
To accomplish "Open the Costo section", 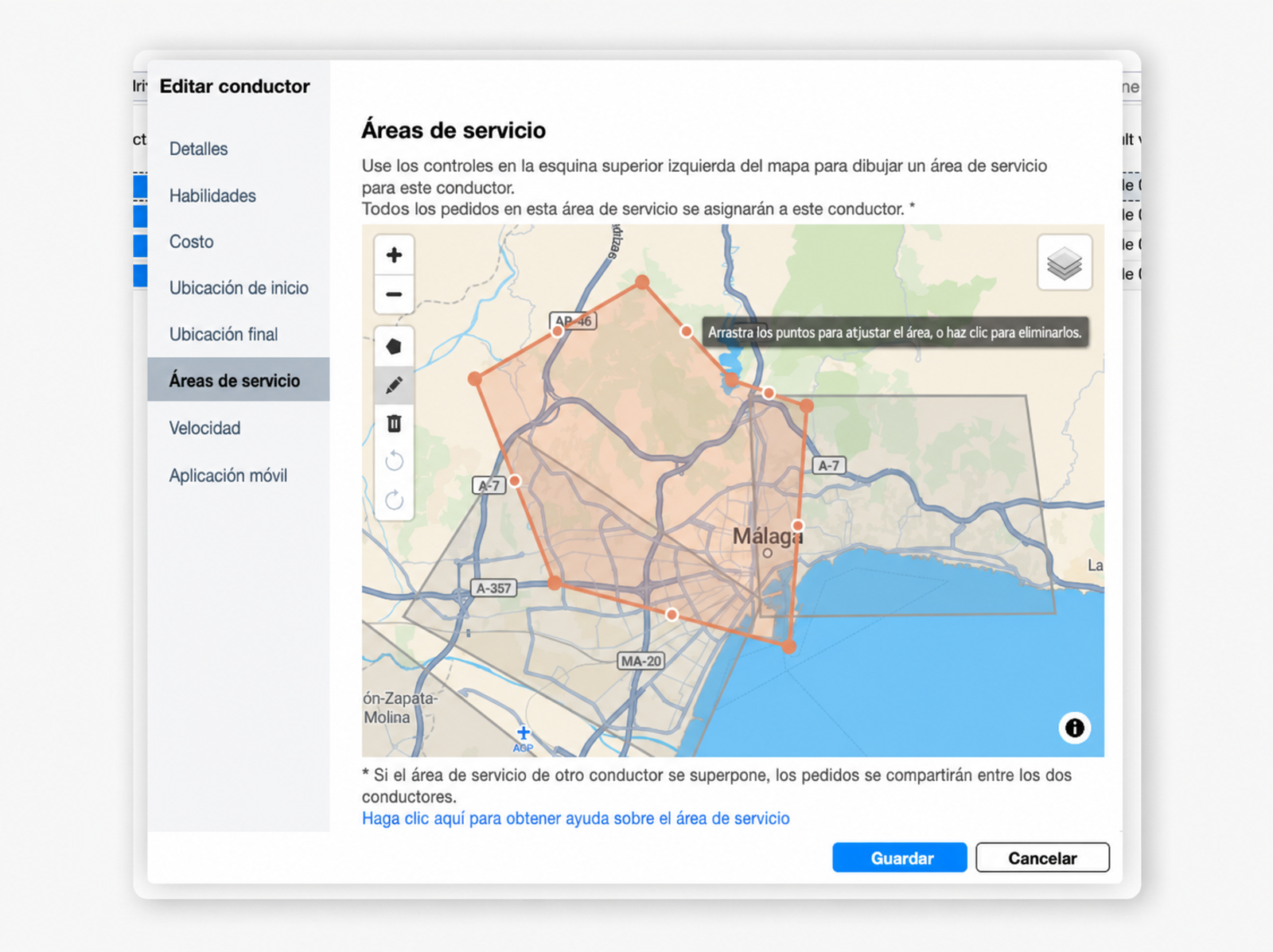I will (191, 242).
